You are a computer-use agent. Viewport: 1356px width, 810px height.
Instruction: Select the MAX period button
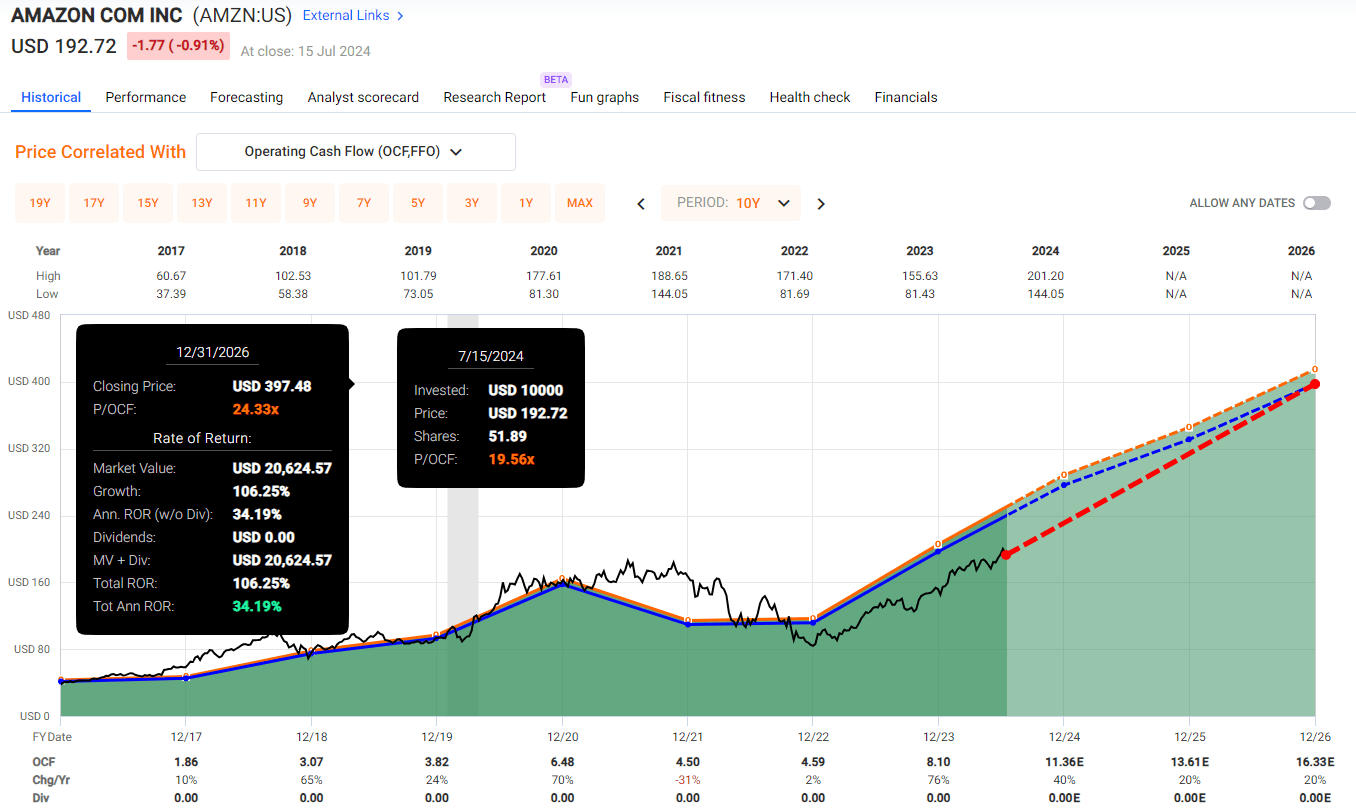click(580, 203)
